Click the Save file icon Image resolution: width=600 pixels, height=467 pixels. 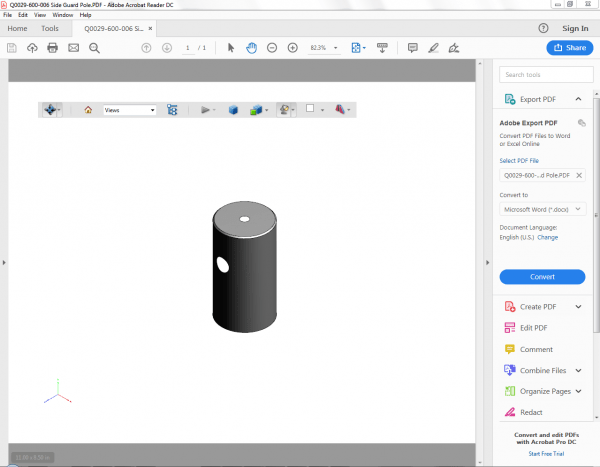(12, 48)
